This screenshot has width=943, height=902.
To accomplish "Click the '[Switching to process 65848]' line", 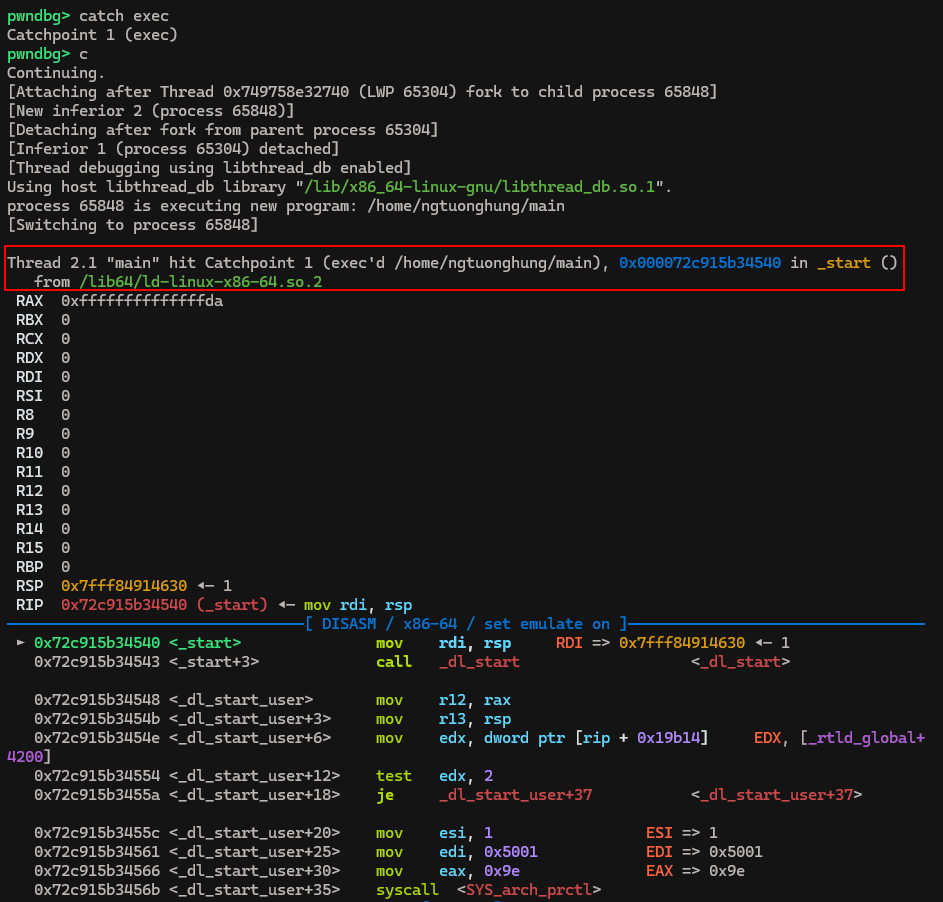I will [132, 225].
